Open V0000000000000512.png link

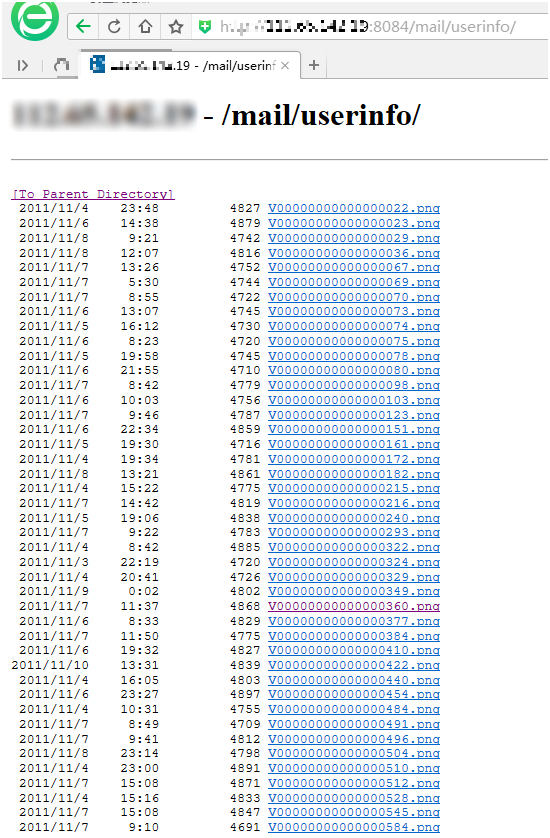354,783
